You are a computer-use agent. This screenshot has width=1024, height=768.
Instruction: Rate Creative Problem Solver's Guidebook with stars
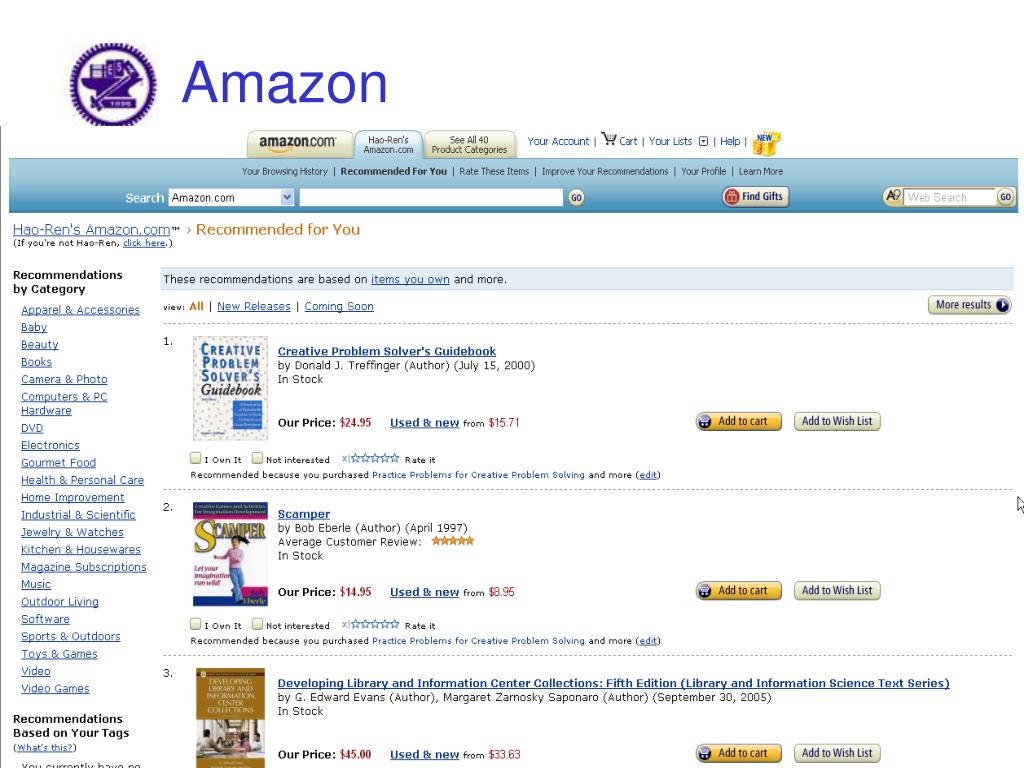pyautogui.click(x=375, y=458)
